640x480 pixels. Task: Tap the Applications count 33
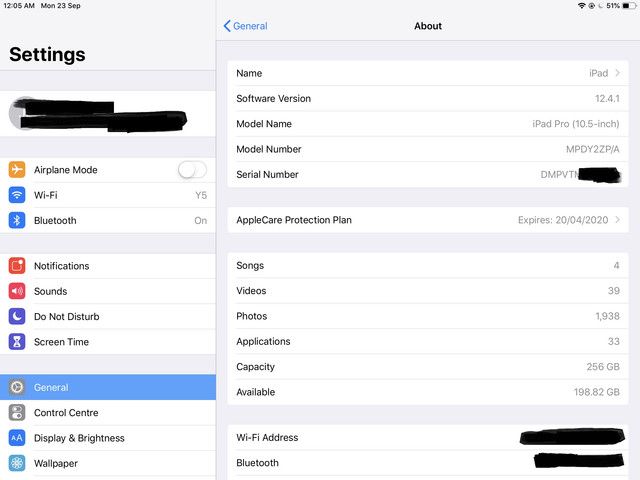[613, 341]
